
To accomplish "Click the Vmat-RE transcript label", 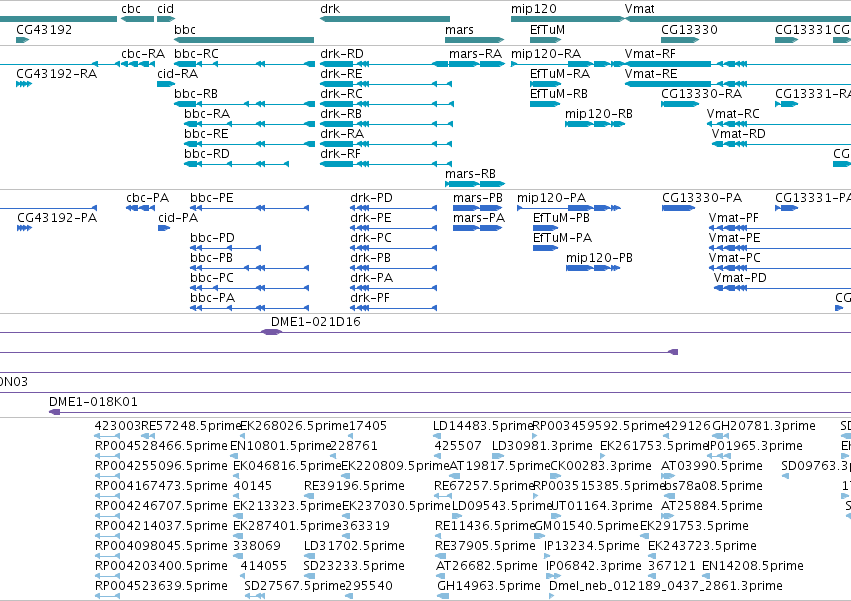I will tap(651, 73).
